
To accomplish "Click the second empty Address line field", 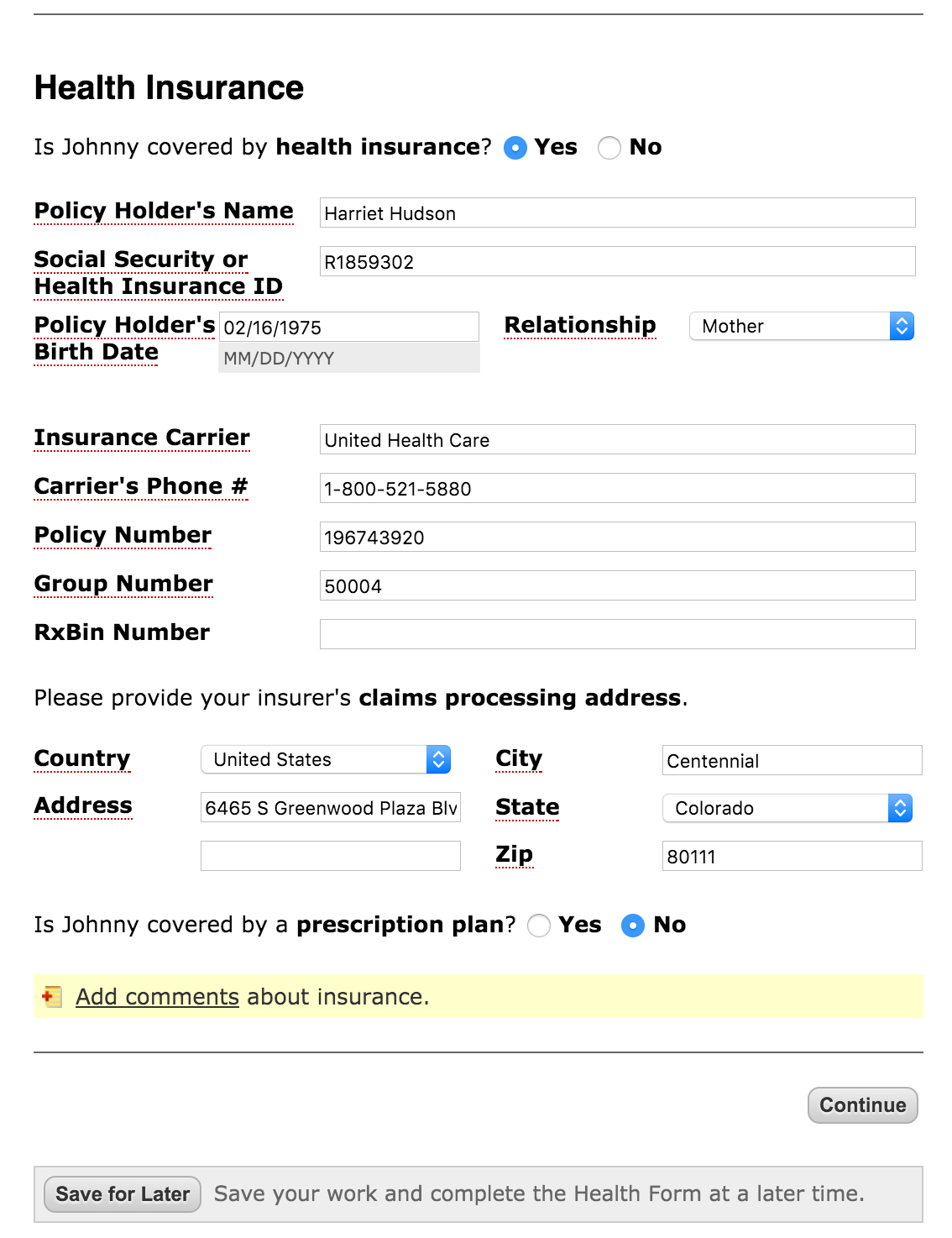I will [x=330, y=855].
